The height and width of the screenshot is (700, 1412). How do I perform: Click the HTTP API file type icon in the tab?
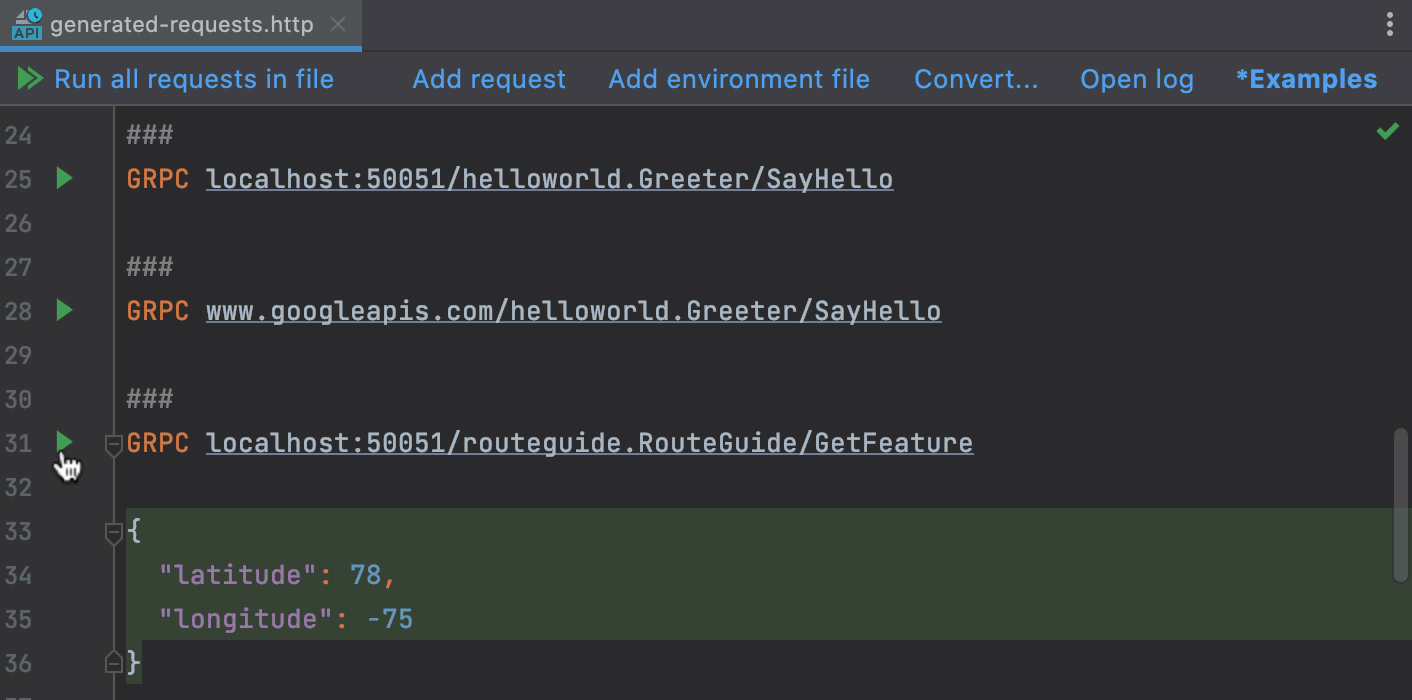(25, 24)
